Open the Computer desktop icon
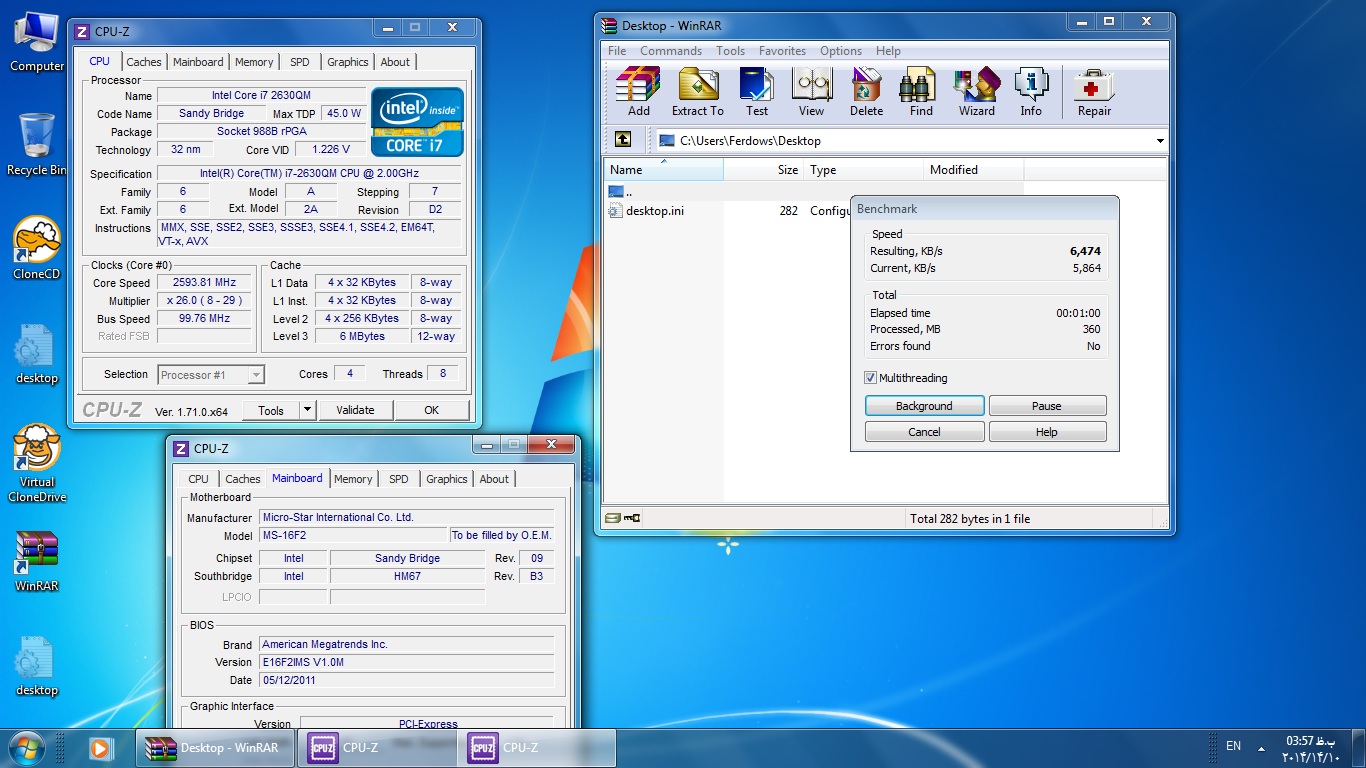This screenshot has height=768, width=1366. 37,42
